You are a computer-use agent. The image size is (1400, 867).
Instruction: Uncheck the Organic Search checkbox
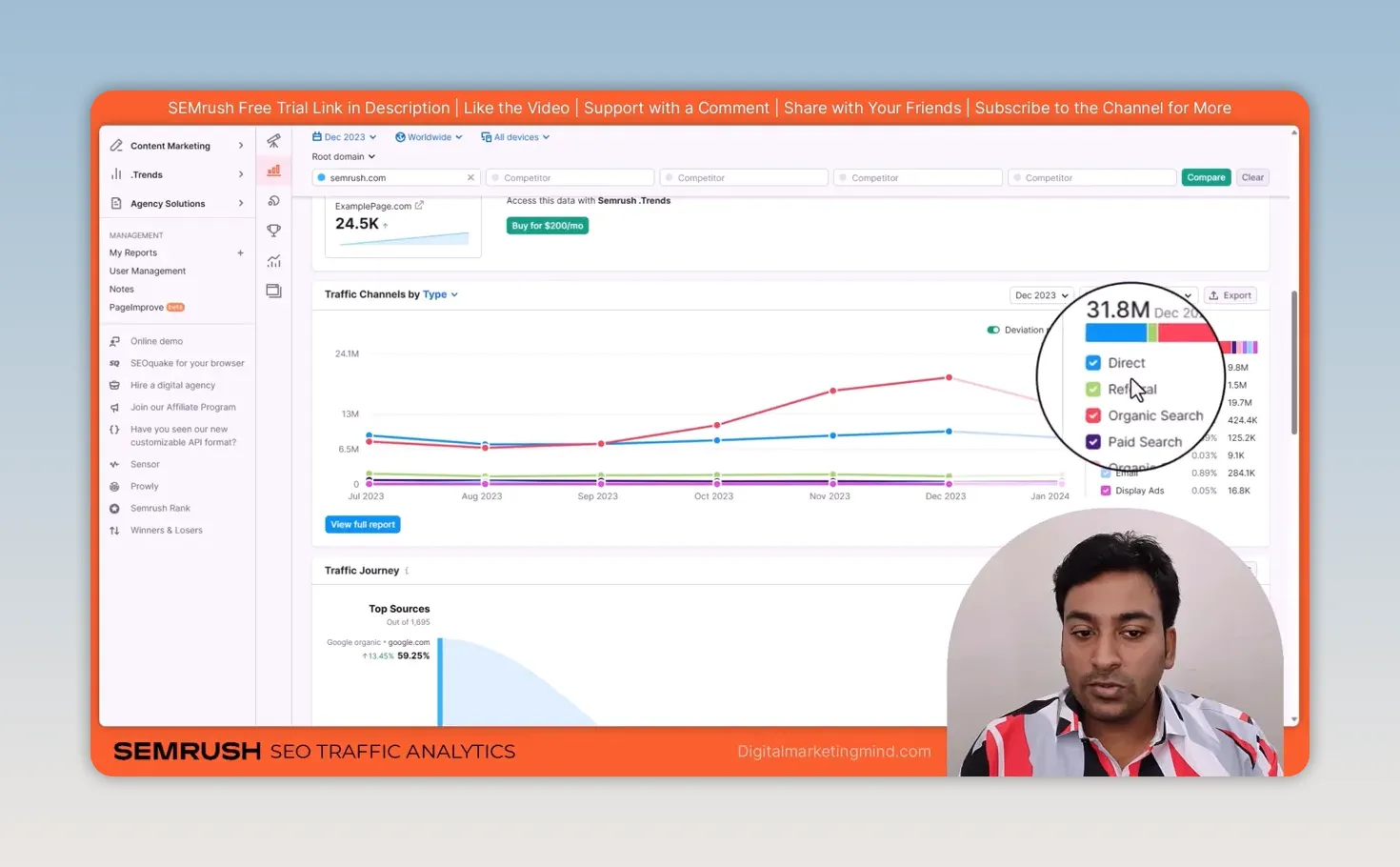point(1093,415)
